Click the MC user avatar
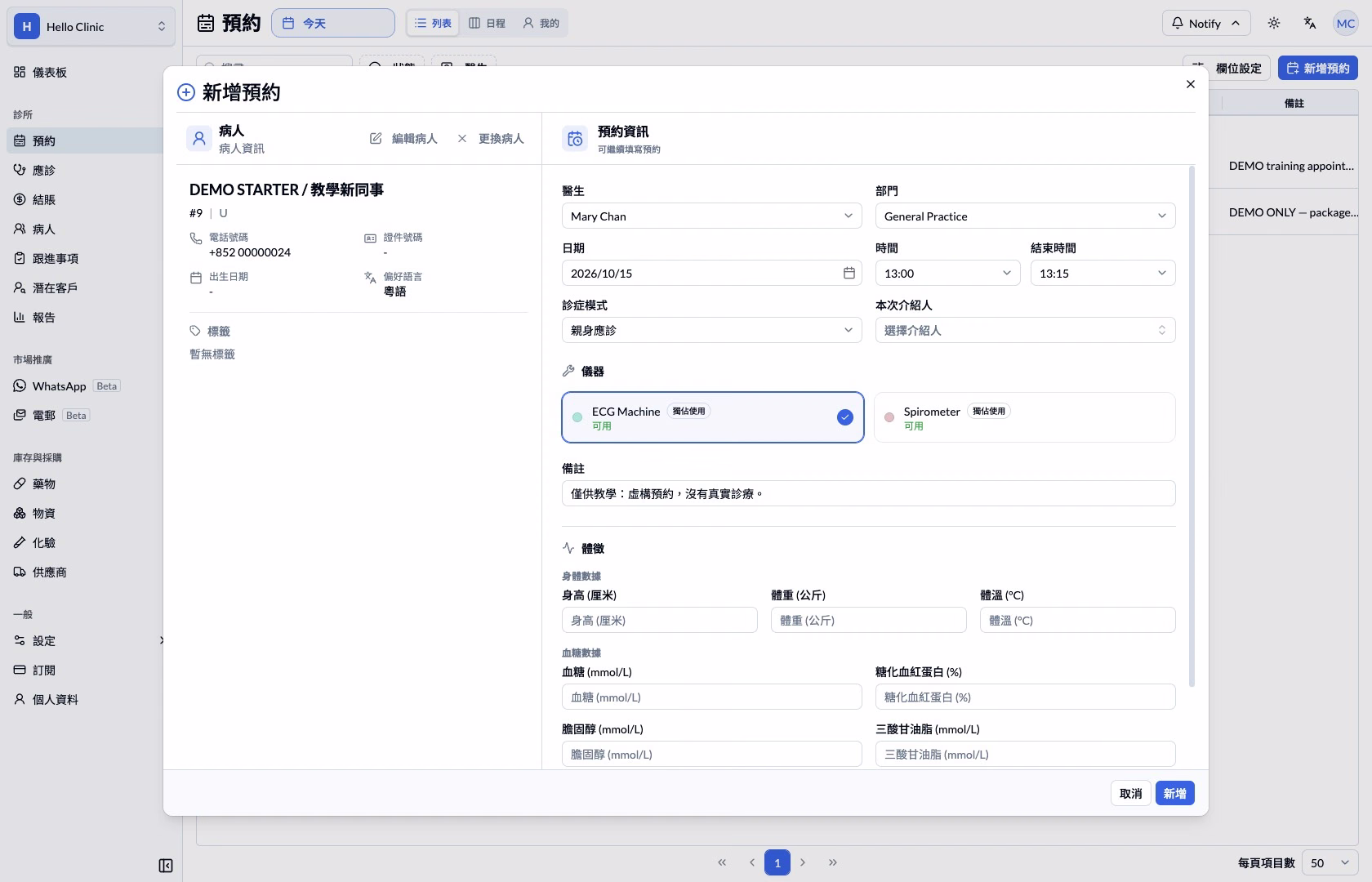Image resolution: width=1372 pixels, height=882 pixels. (1346, 23)
